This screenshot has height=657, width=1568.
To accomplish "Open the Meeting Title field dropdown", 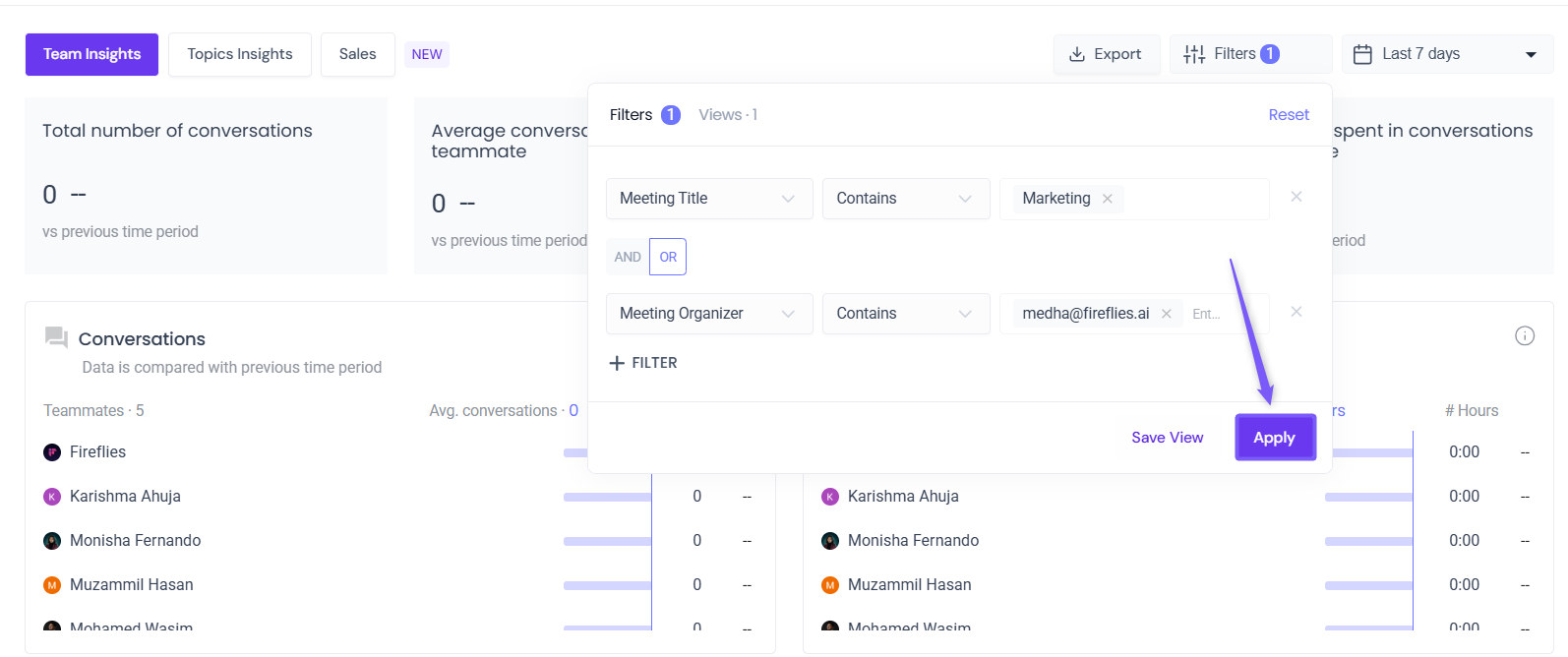I will (709, 199).
